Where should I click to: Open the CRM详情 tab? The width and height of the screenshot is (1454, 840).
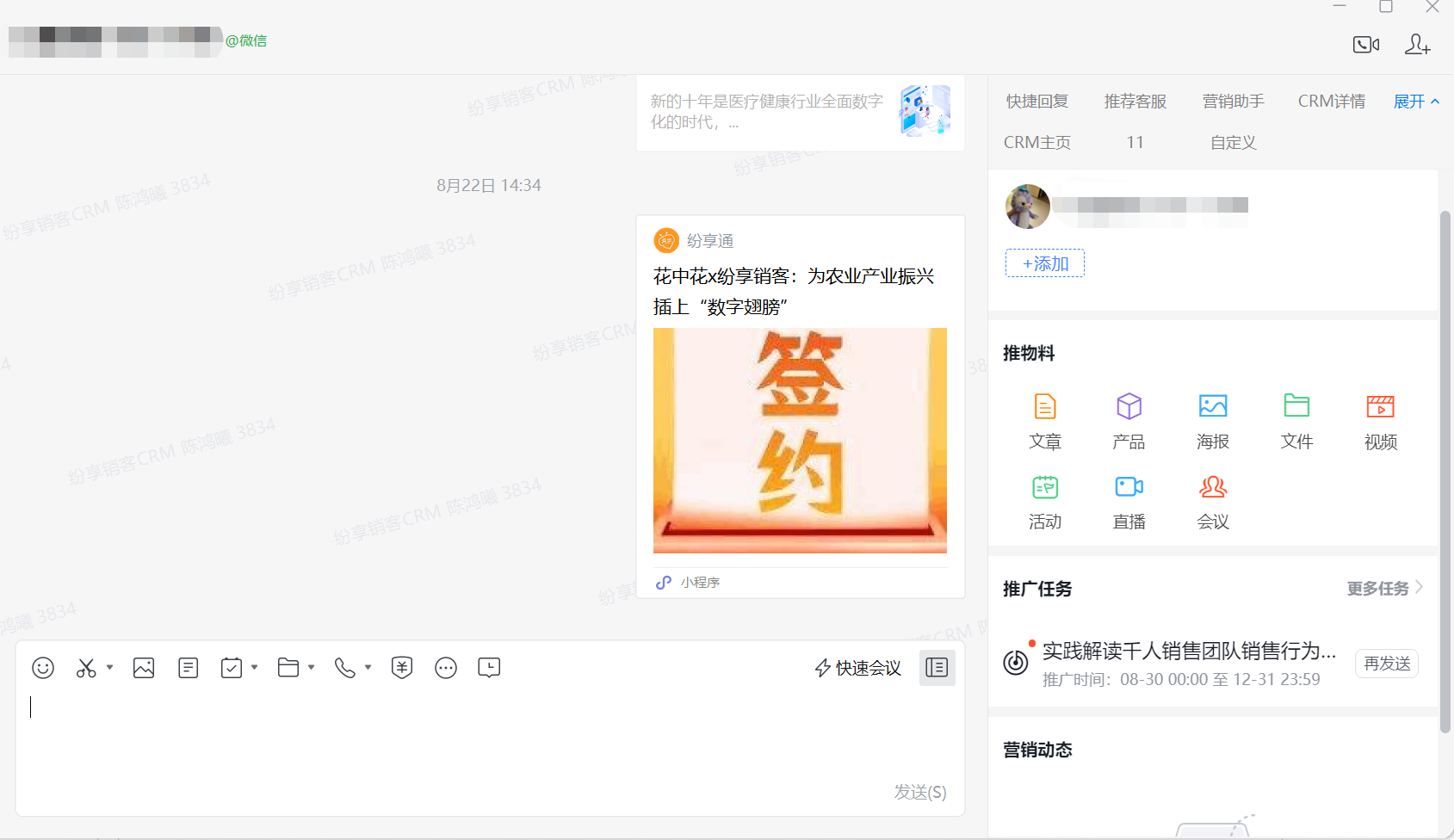point(1332,102)
